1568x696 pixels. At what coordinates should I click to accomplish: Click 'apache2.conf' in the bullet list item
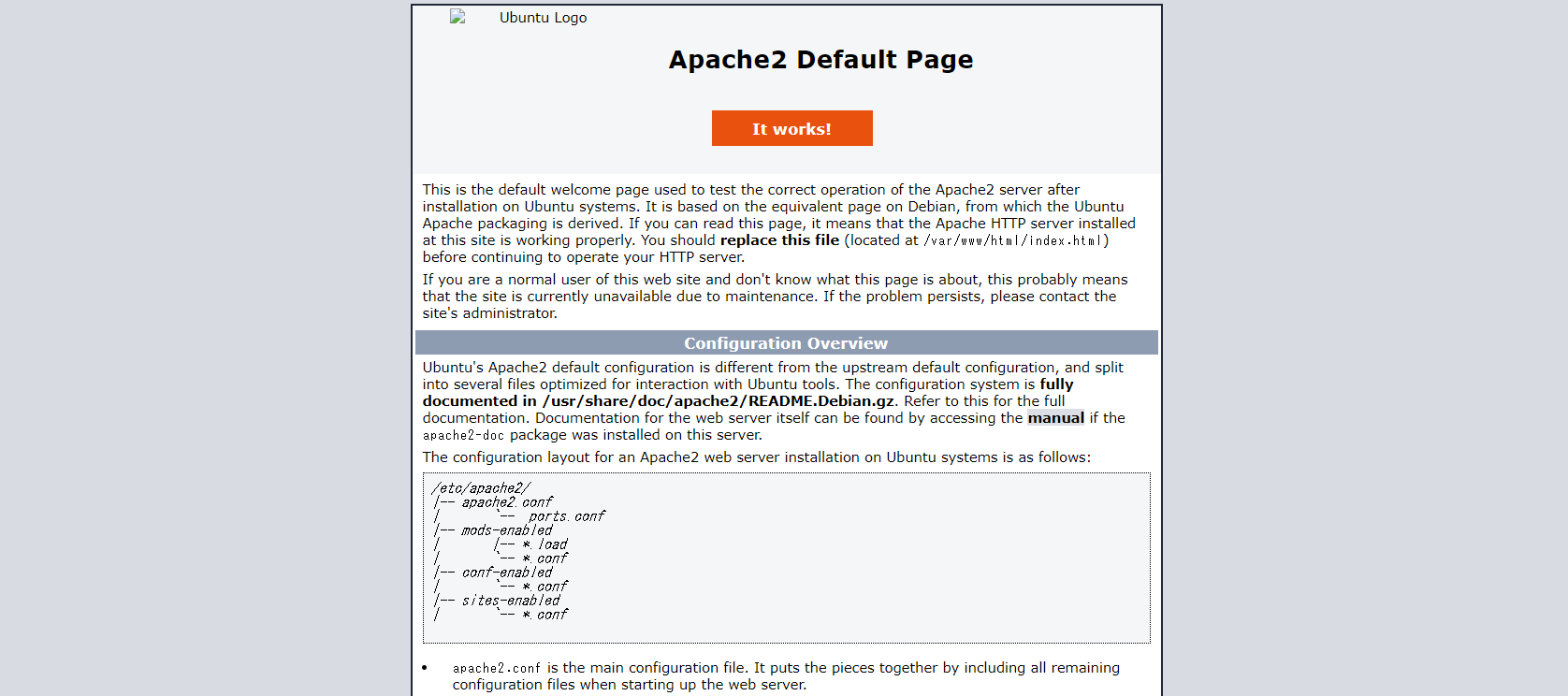[496, 669]
